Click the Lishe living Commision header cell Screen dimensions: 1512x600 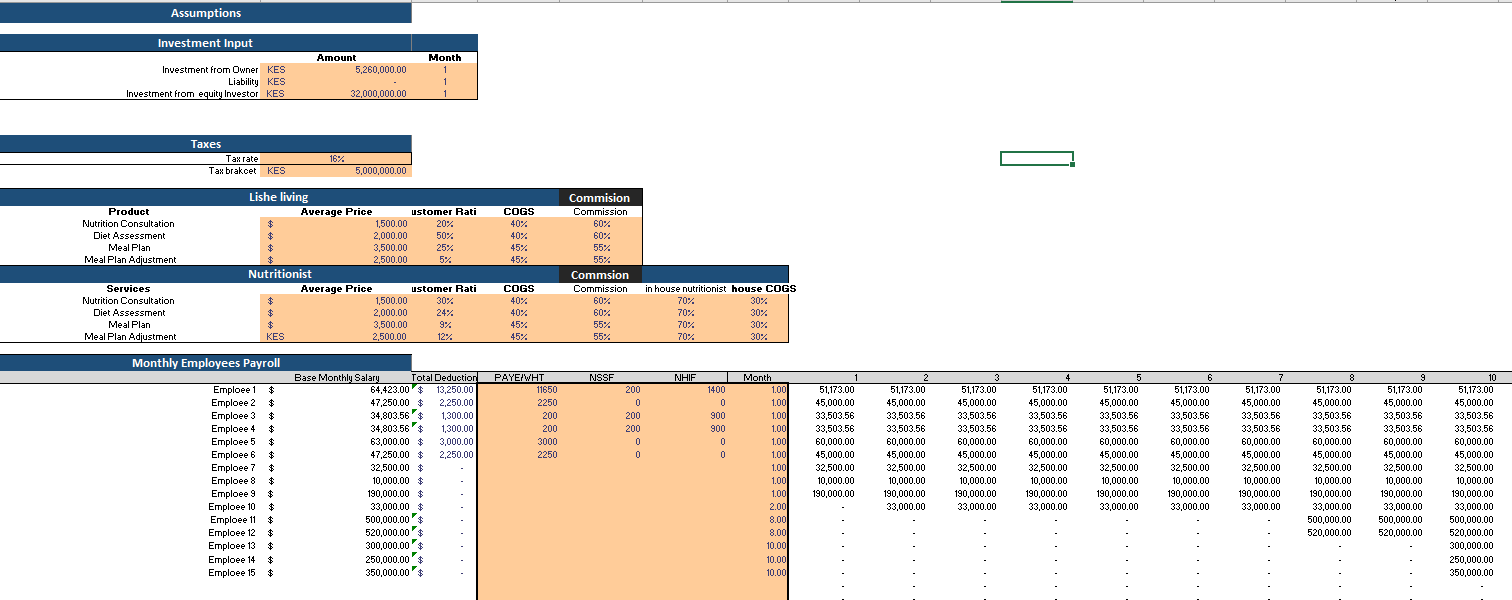[x=599, y=196]
